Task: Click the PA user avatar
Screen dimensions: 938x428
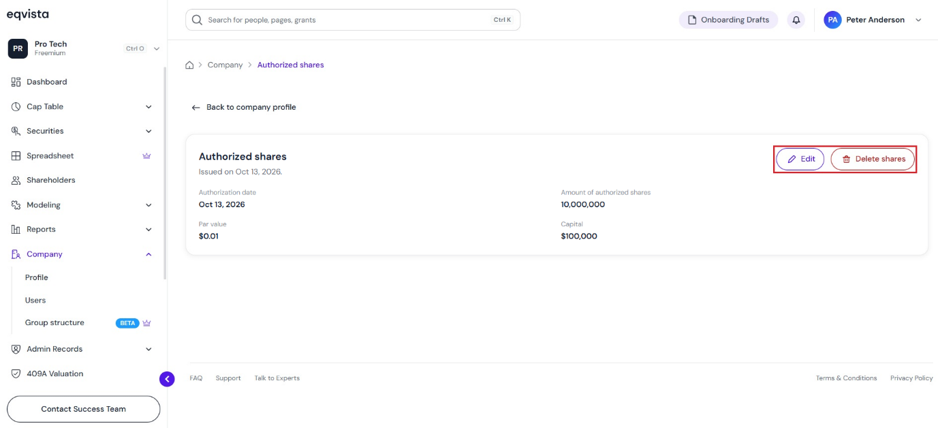Action: (832, 20)
